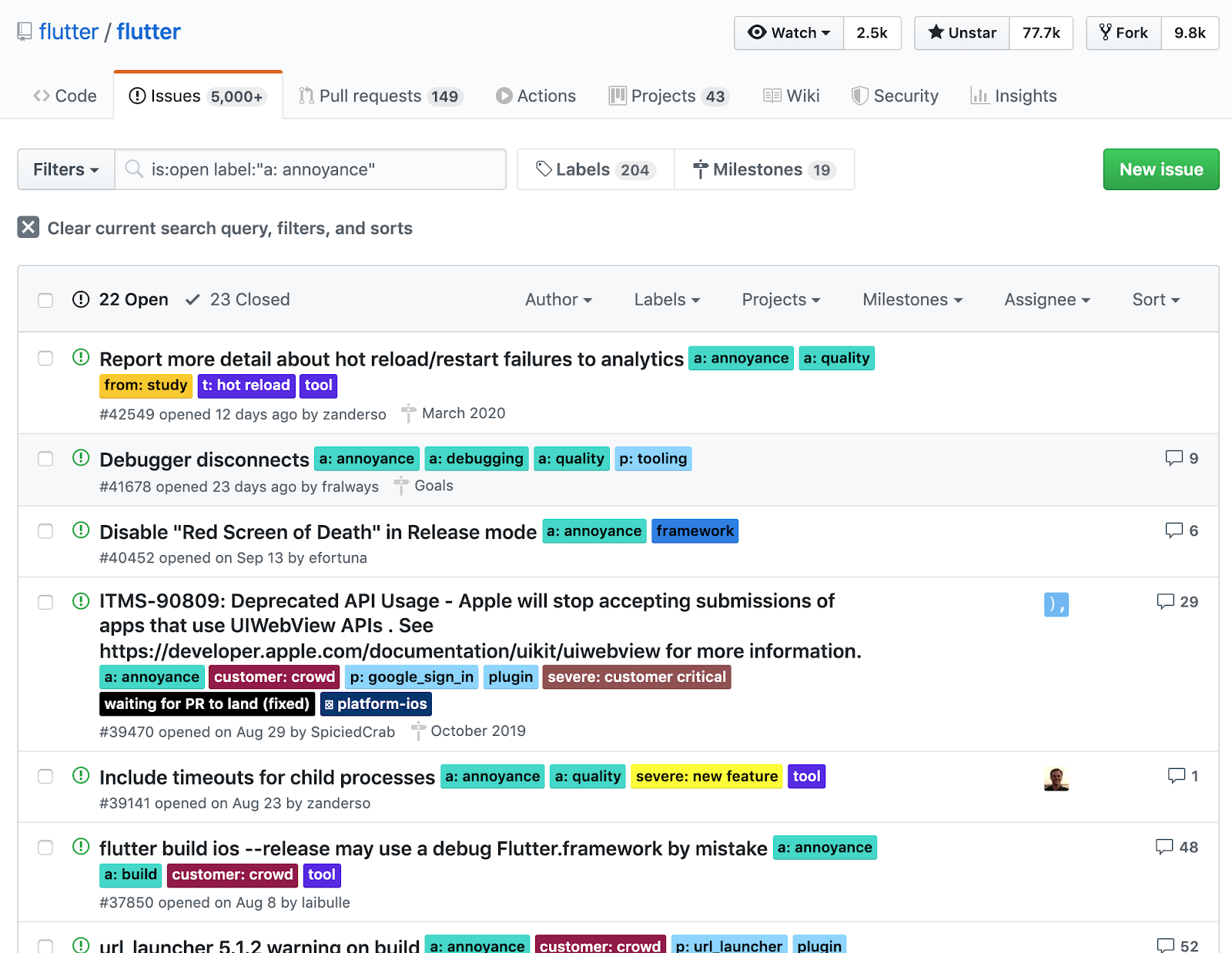Screen dimensions: 1232x953
Task: Select checkbox for url_launcher 5.1.2 issue
Action: 45,945
